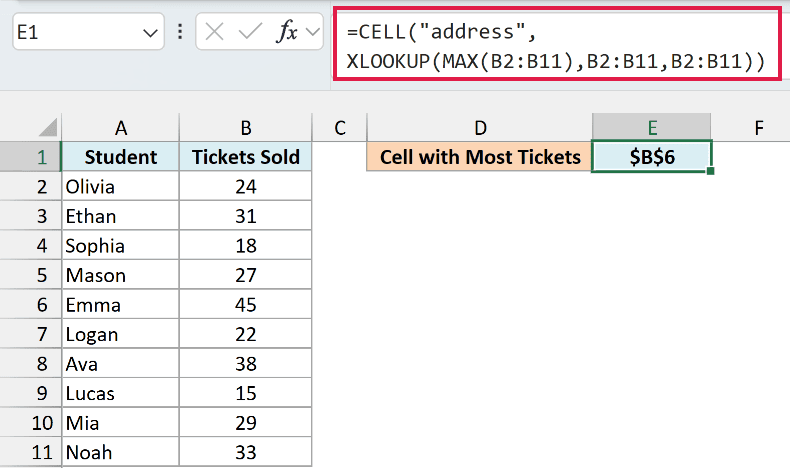Click the tickets value 15 for Lucas
790x468 pixels.
(x=245, y=393)
